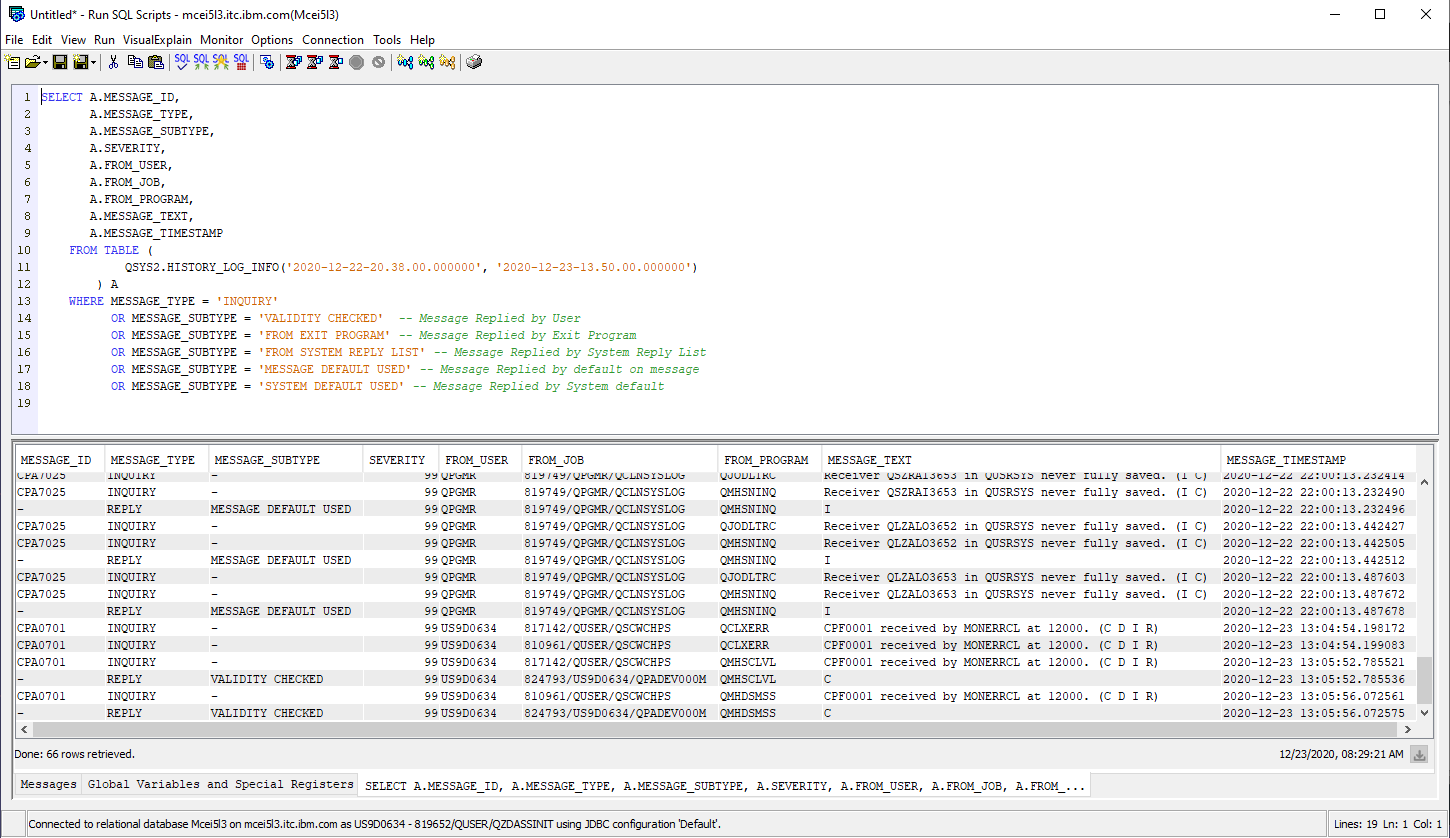Open the Tools menu
Screen dimensions: 1450x838
(387, 40)
